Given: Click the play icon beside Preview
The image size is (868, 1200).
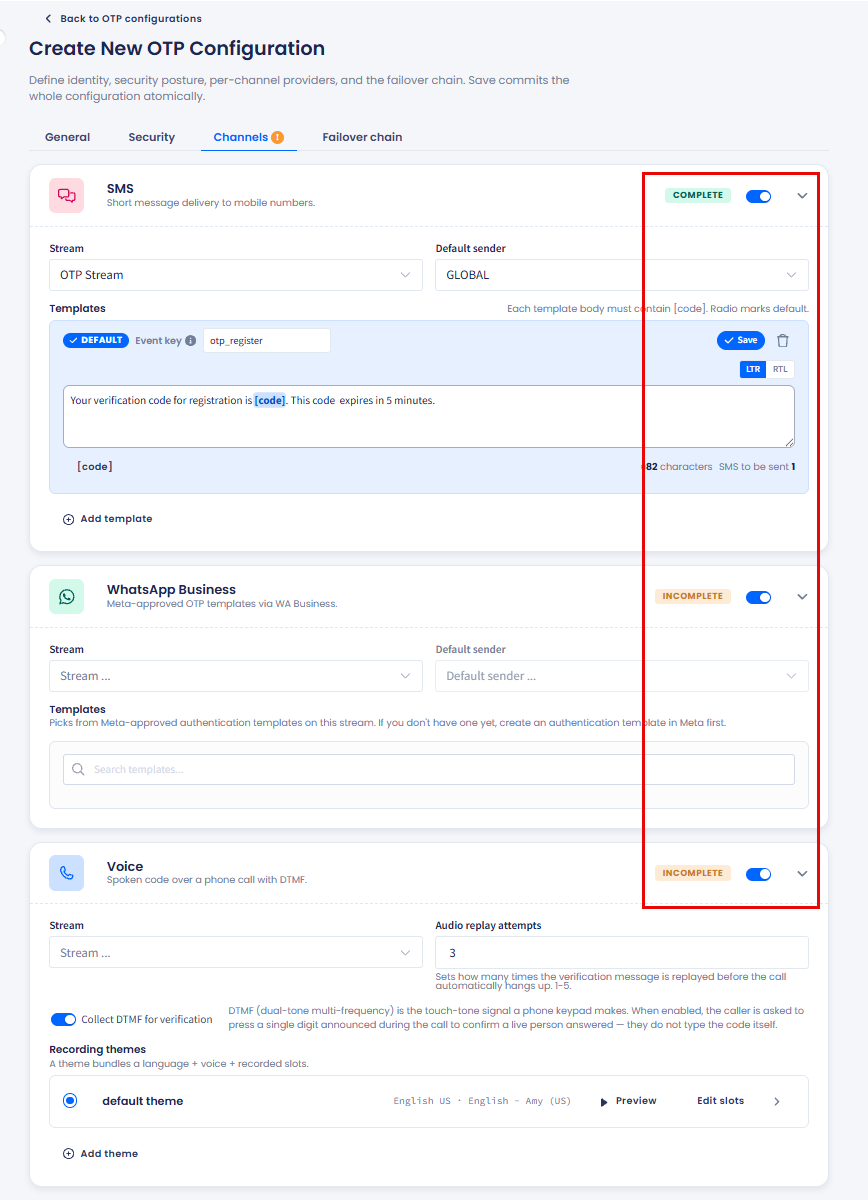Looking at the screenshot, I should (x=604, y=1101).
